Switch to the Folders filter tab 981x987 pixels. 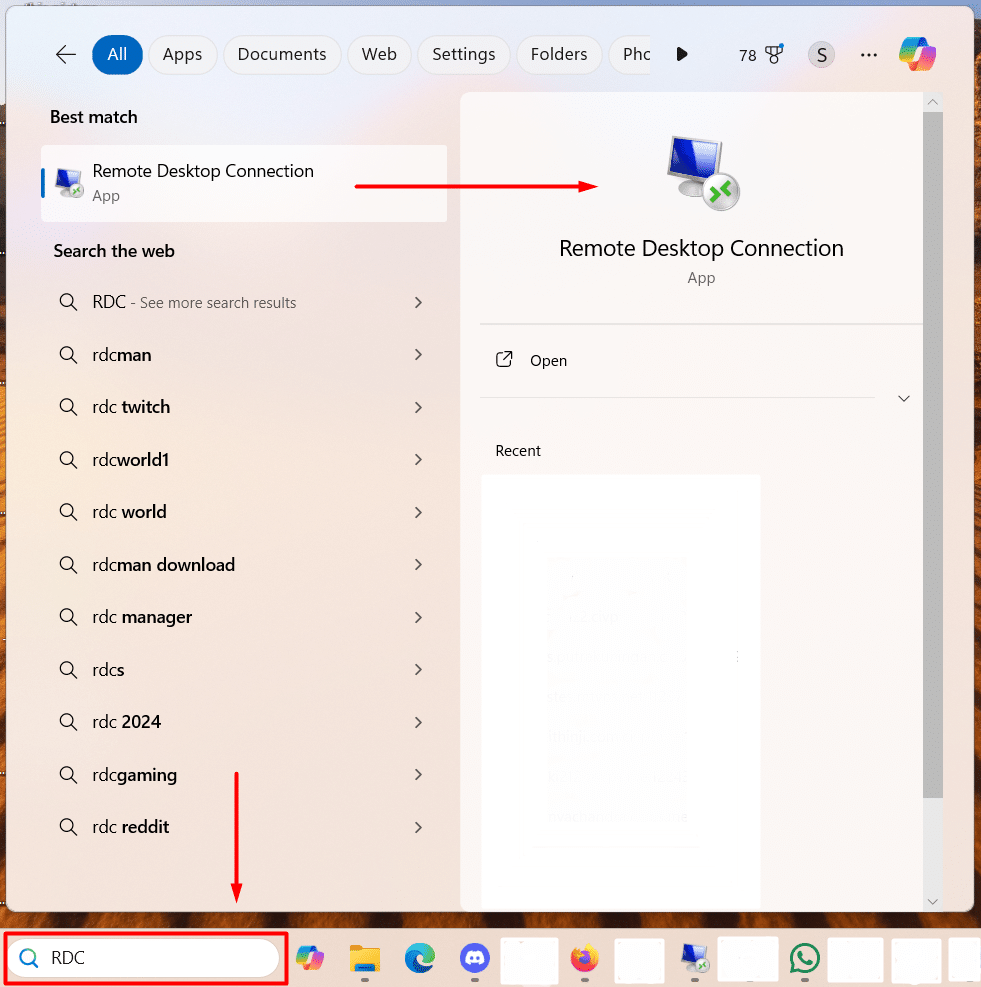[559, 55]
